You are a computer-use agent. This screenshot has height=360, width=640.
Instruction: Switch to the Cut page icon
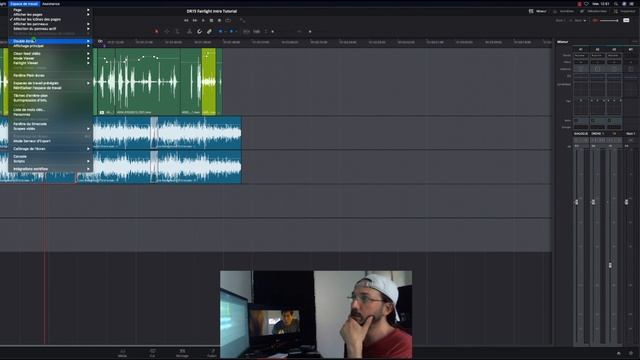[152, 353]
